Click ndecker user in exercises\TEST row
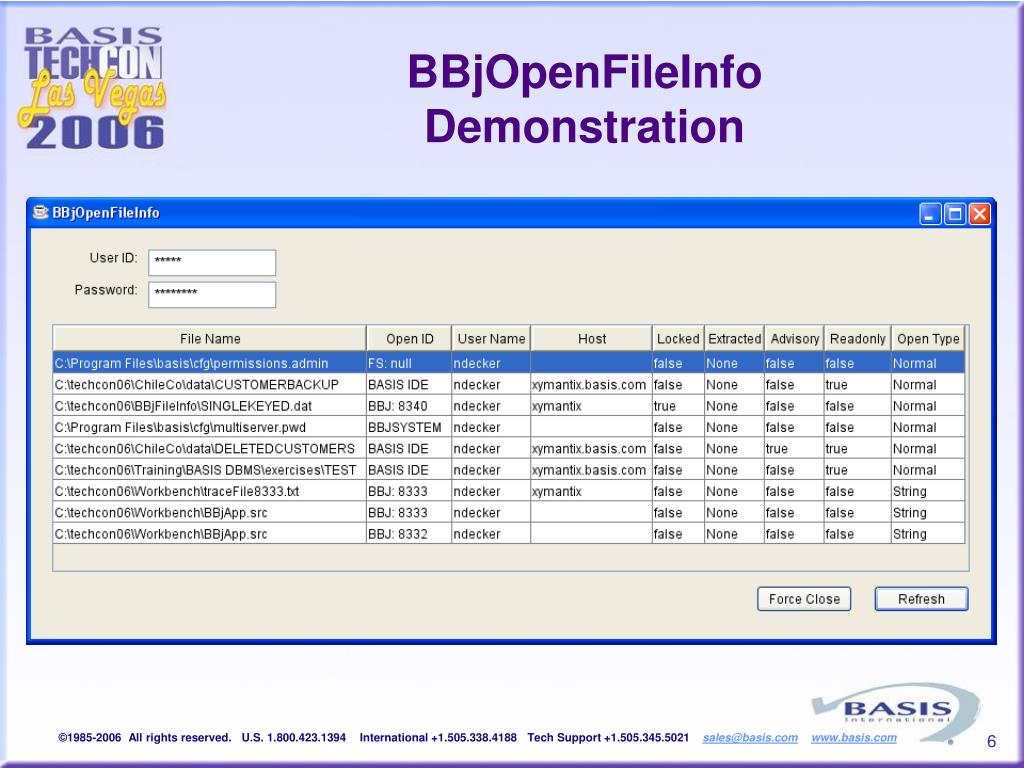The width and height of the screenshot is (1024, 768). [x=491, y=470]
